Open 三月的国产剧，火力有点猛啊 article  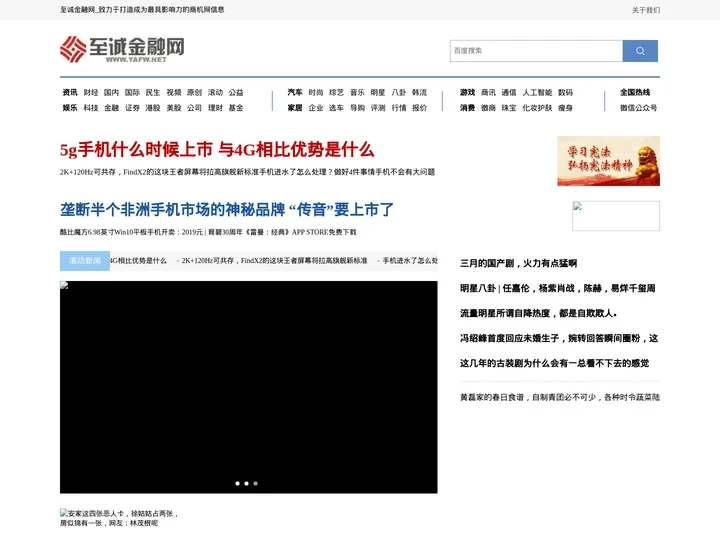(518, 264)
